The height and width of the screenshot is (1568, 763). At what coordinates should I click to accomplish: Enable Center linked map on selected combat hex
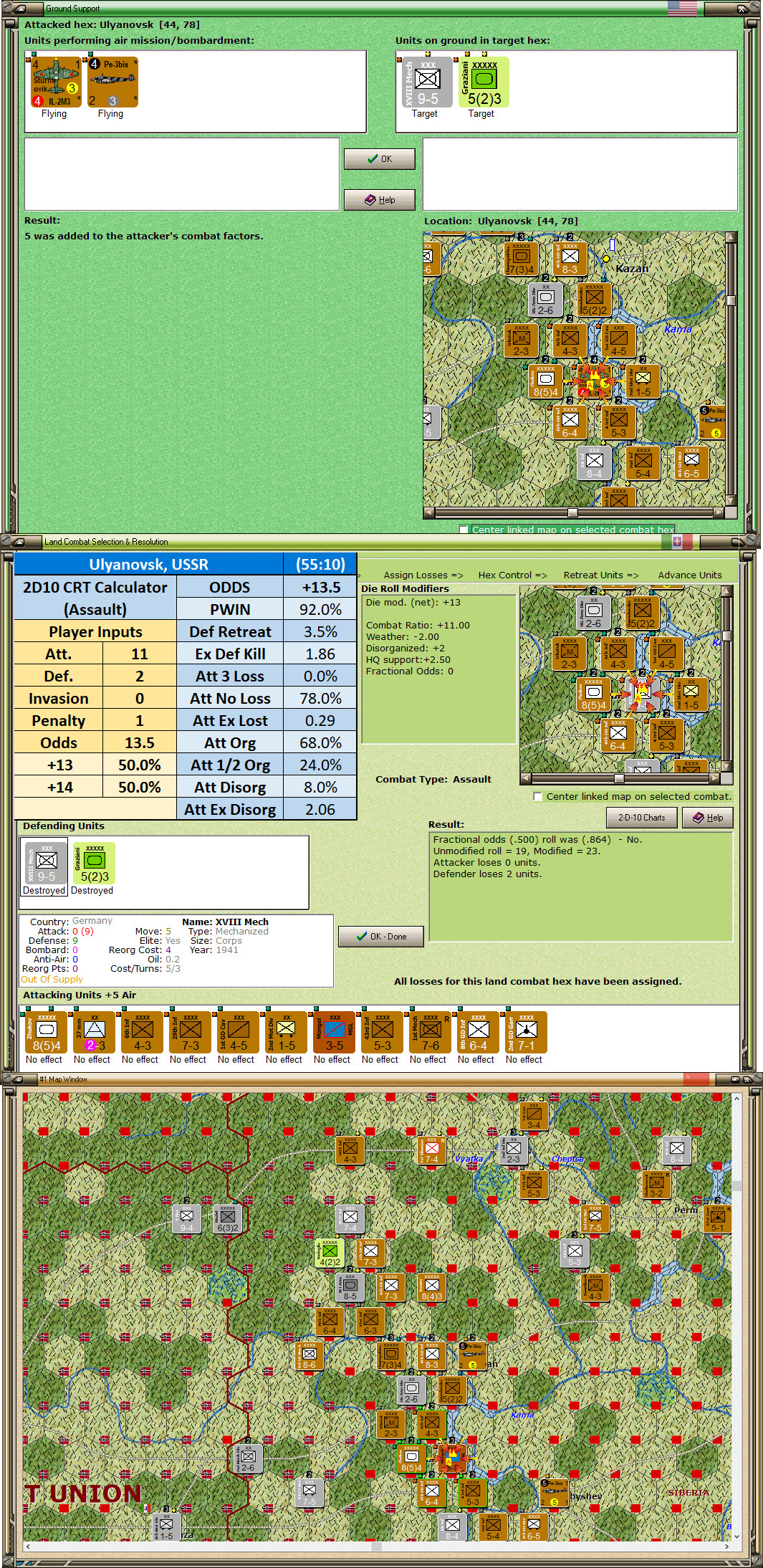point(464,530)
